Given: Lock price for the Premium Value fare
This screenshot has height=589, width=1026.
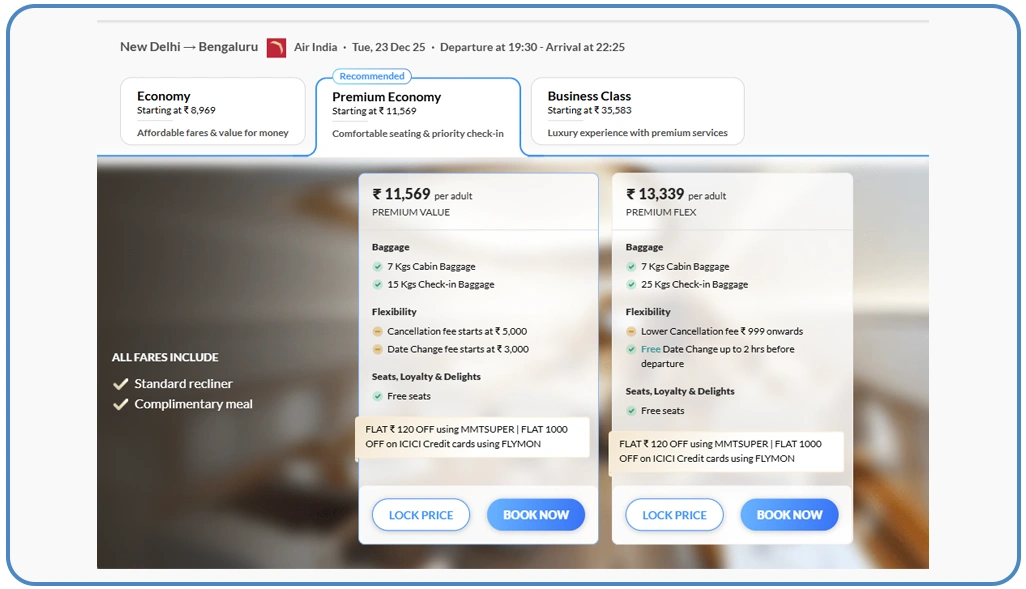Looking at the screenshot, I should pos(421,515).
